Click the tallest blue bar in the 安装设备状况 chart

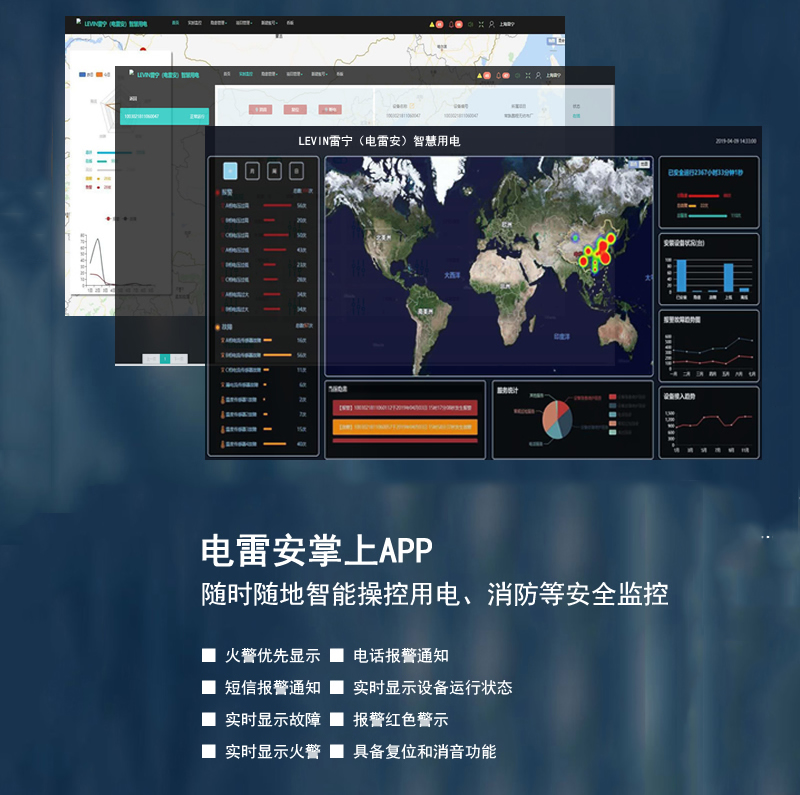[x=681, y=276]
